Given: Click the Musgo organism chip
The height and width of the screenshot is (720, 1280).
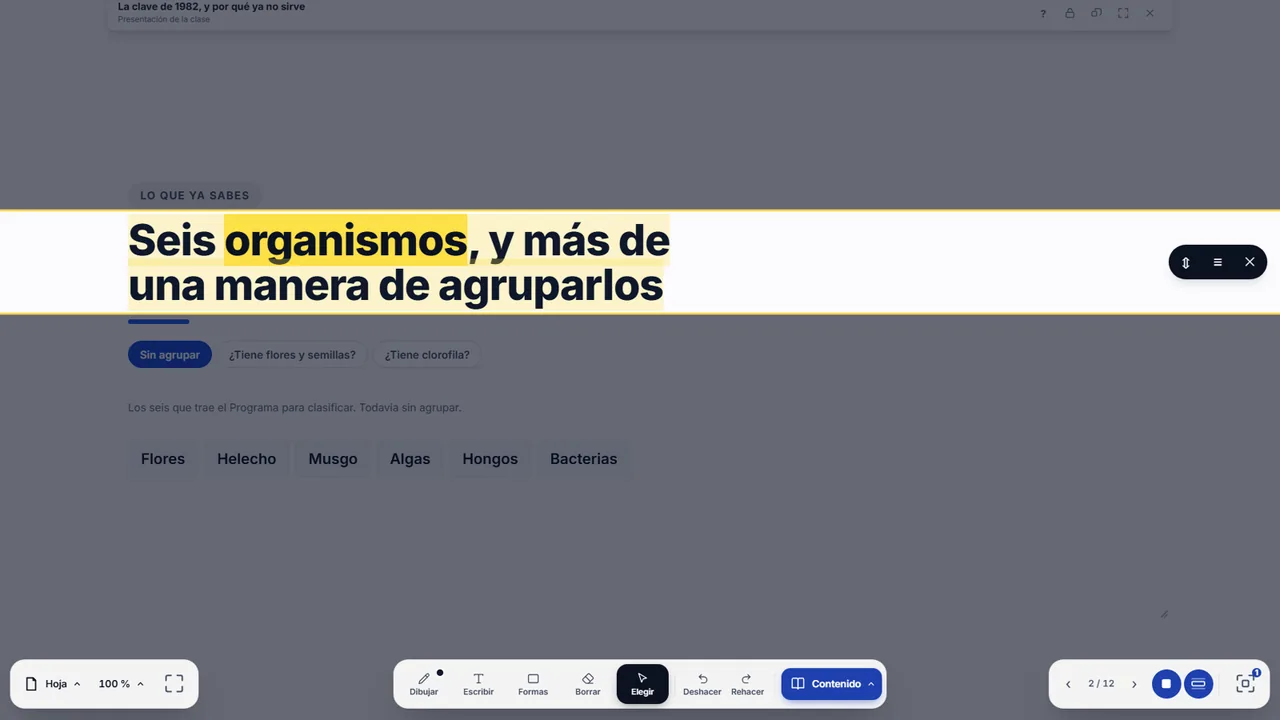Looking at the screenshot, I should click(x=333, y=459).
